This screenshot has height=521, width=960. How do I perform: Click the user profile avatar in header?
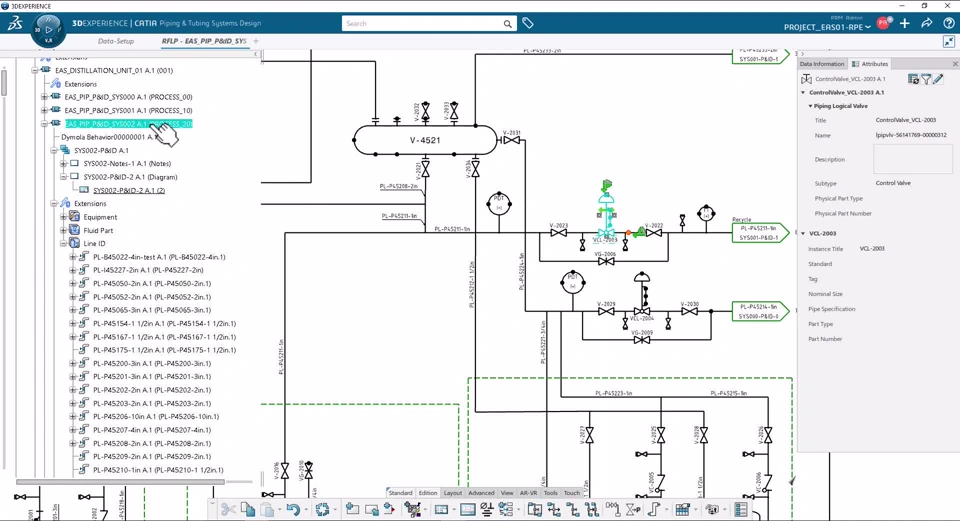(883, 23)
